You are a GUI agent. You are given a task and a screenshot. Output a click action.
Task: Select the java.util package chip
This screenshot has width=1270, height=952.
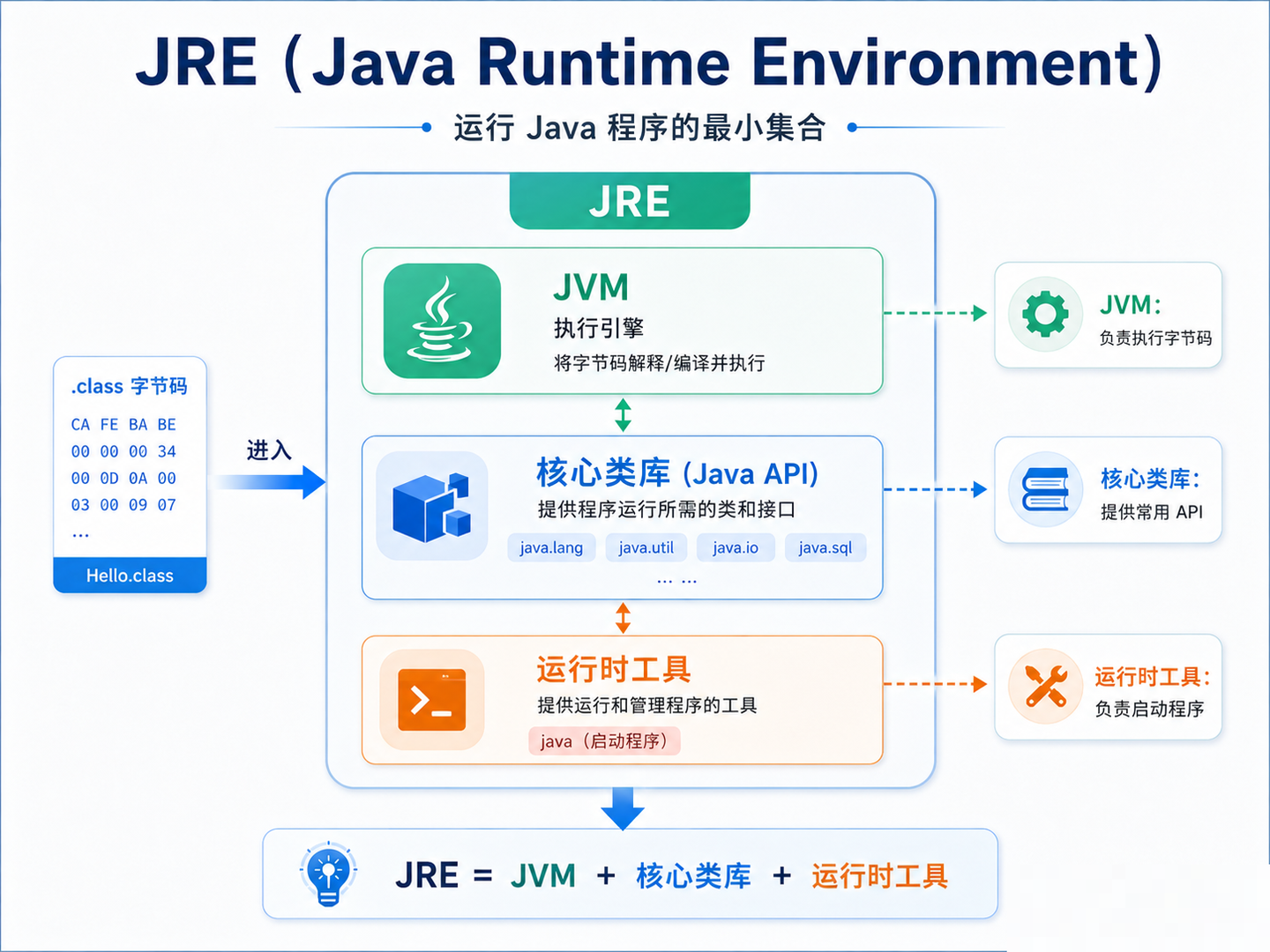[x=646, y=547]
